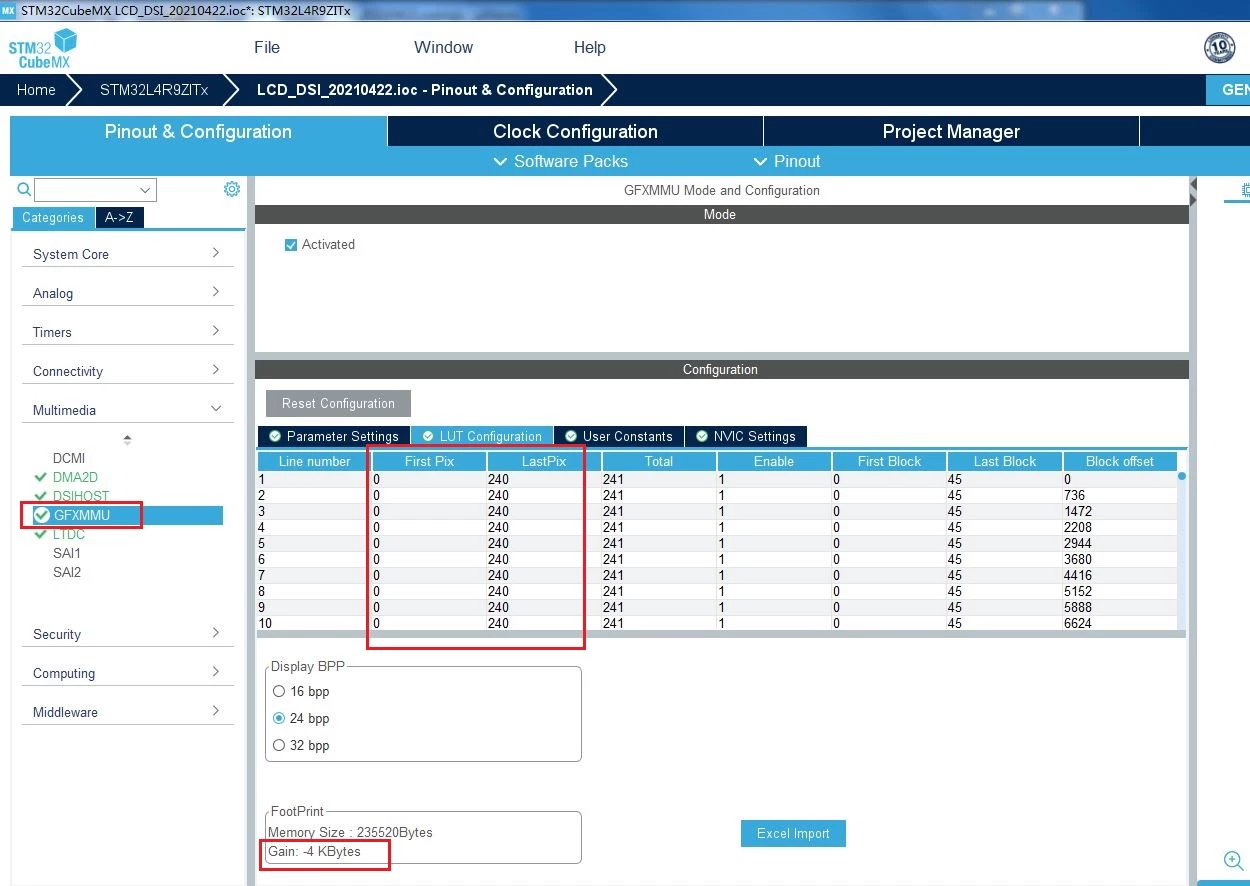Click Reset Configuration button
The image size is (1250, 886).
pos(338,403)
